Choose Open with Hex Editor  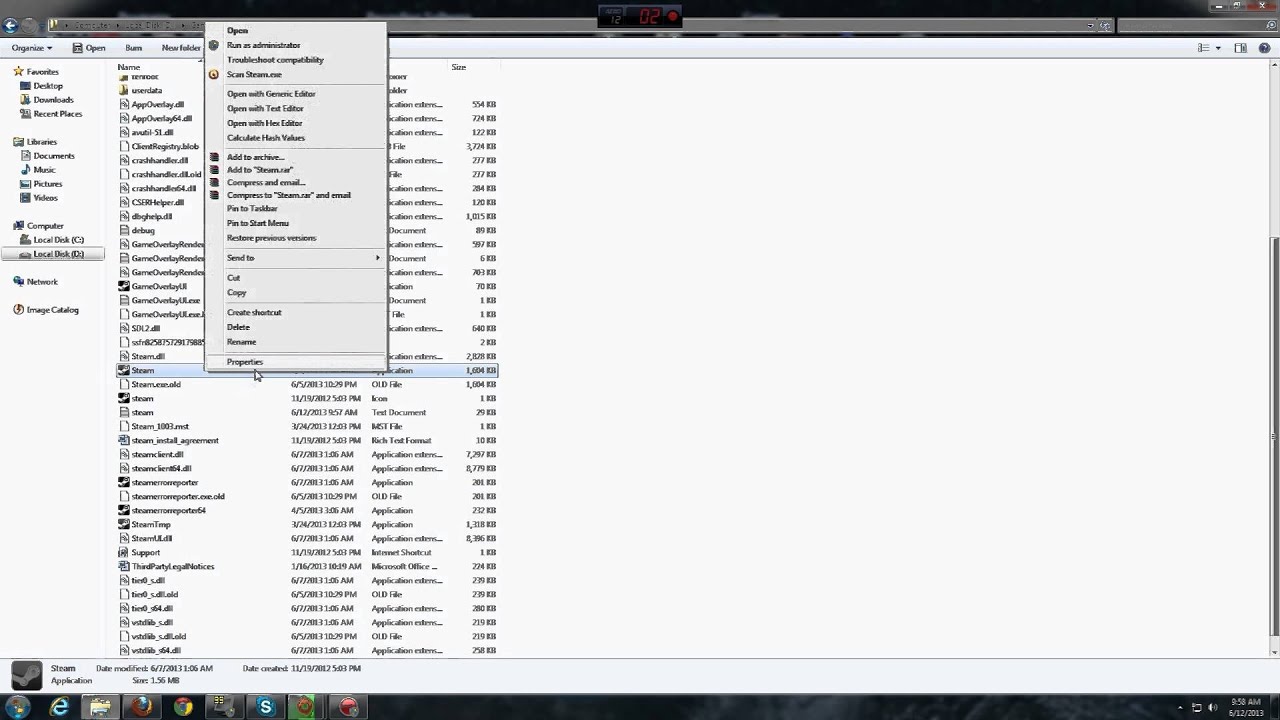pos(264,123)
